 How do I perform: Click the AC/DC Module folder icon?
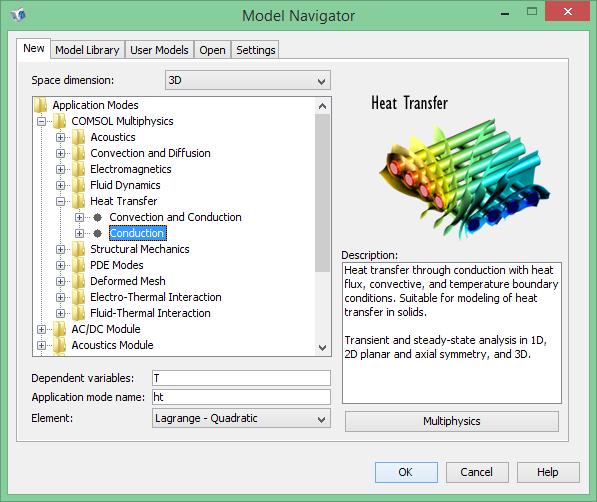[59, 329]
